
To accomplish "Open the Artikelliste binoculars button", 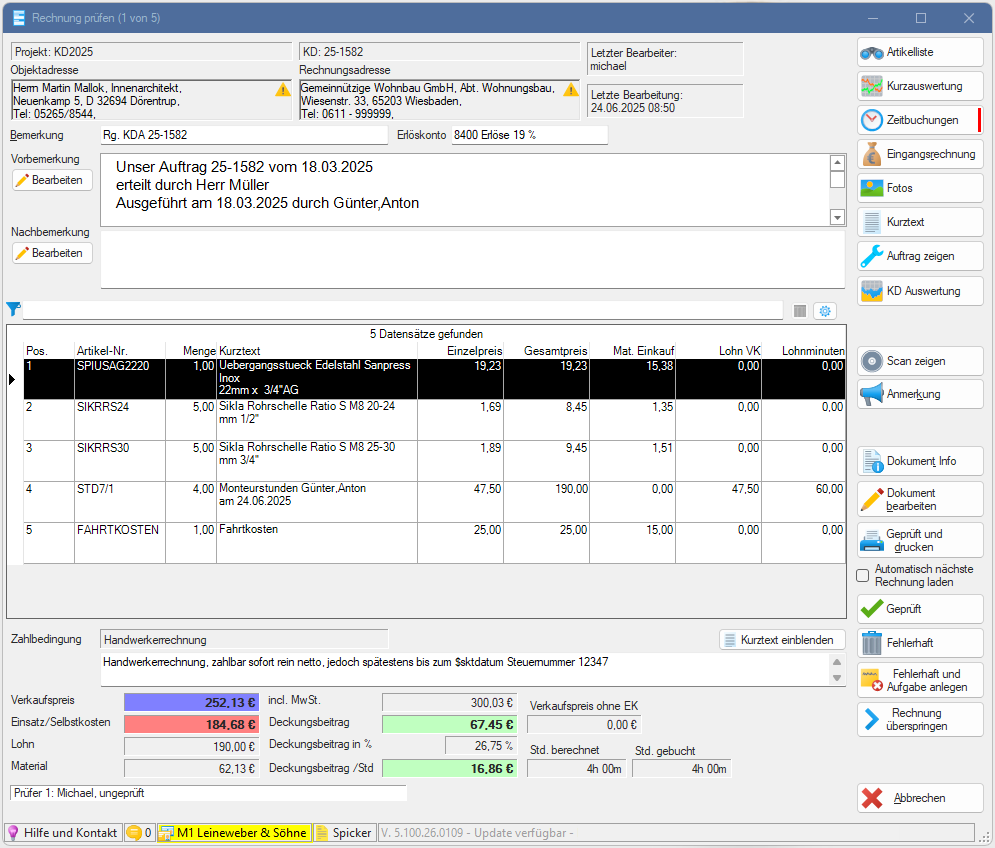I will pos(919,52).
